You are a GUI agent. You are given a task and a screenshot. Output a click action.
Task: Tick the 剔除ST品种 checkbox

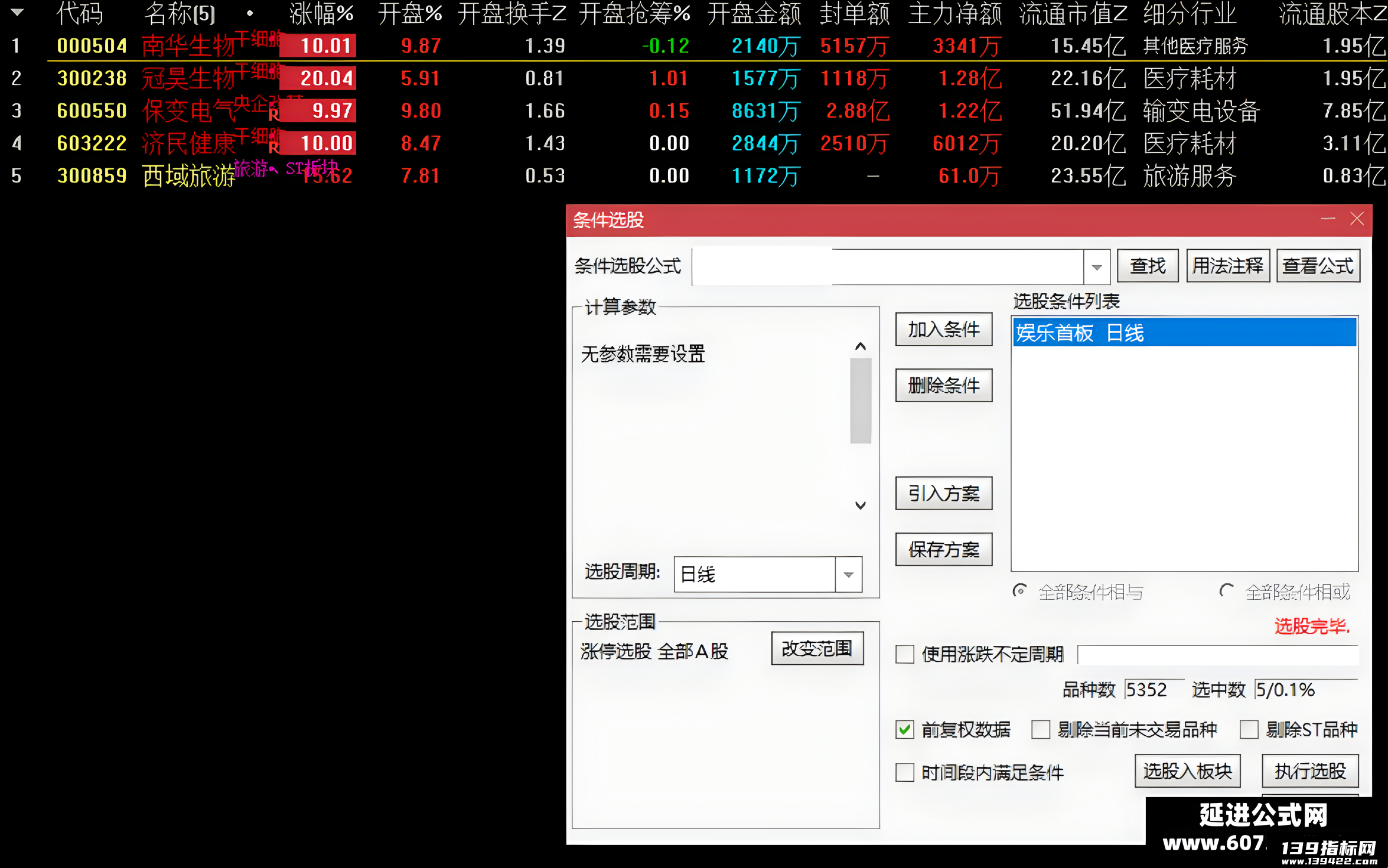click(1249, 730)
